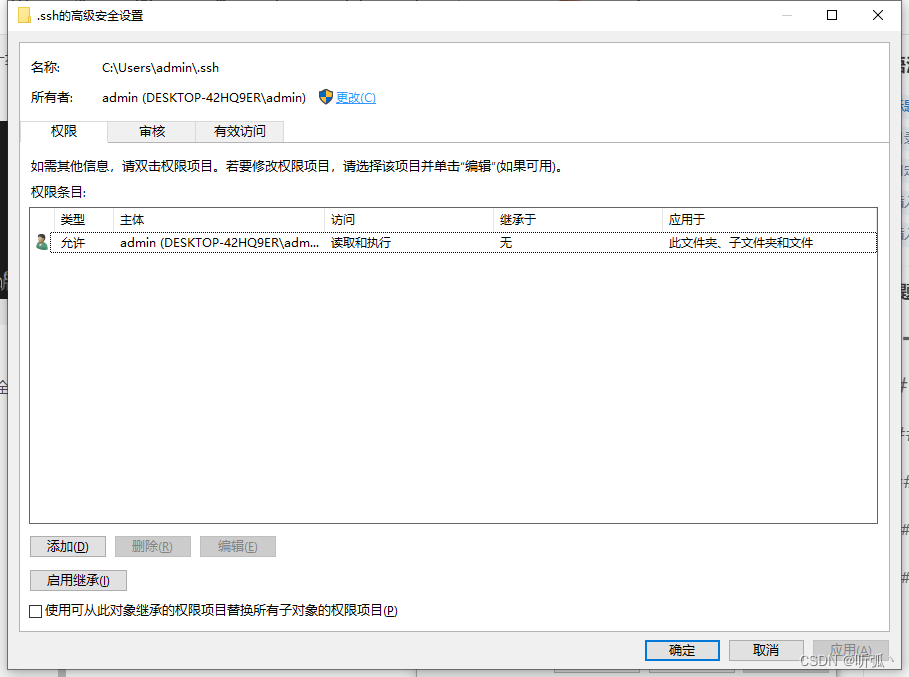
Task: Switch to the 有效访问 tab
Action: pos(239,131)
